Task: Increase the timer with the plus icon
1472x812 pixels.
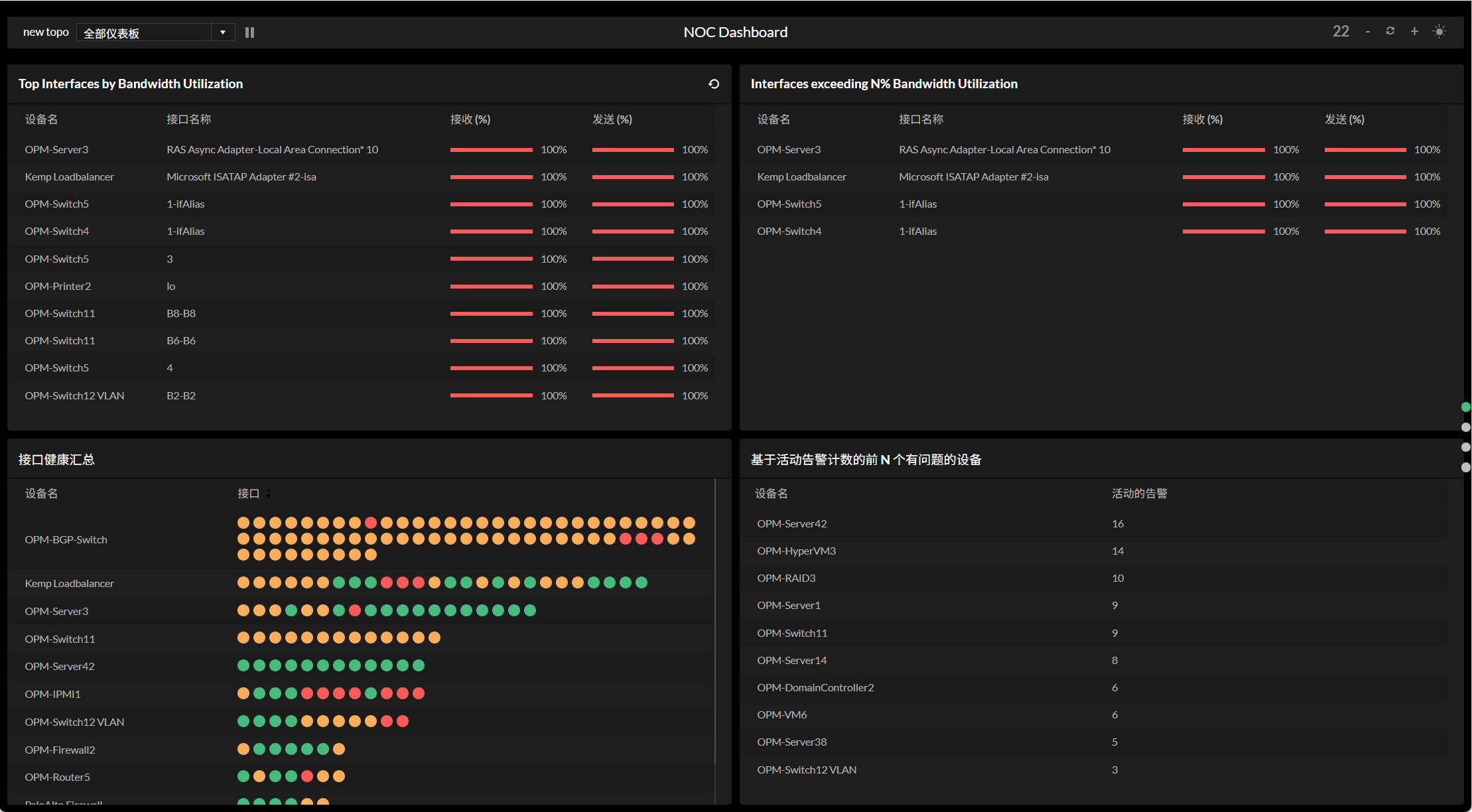Action: (1414, 31)
